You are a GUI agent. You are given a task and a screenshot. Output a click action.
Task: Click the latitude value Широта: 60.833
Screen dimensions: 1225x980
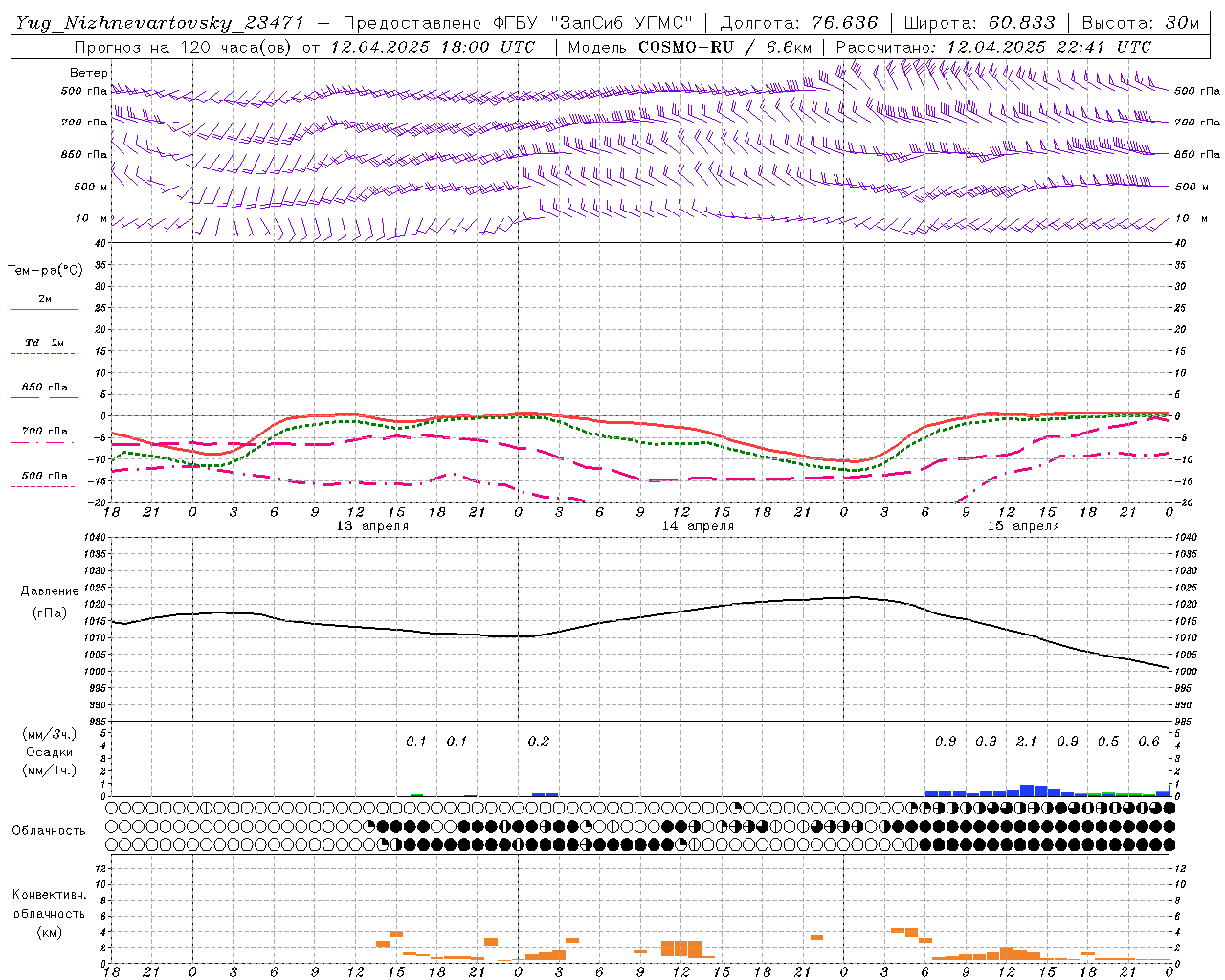(x=979, y=23)
